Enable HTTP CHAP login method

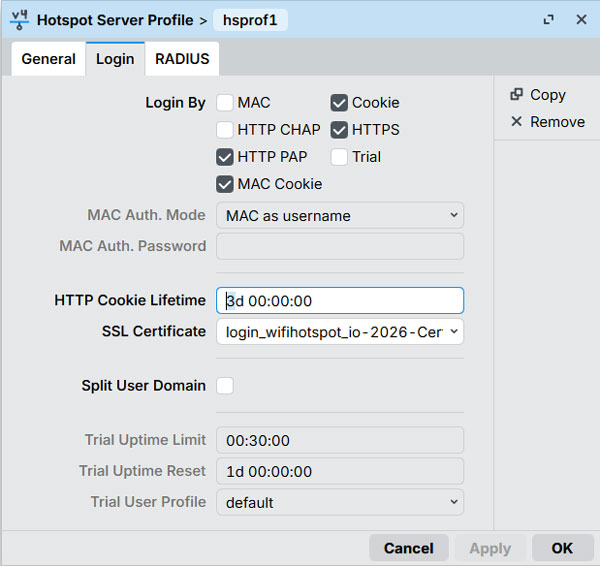225,130
